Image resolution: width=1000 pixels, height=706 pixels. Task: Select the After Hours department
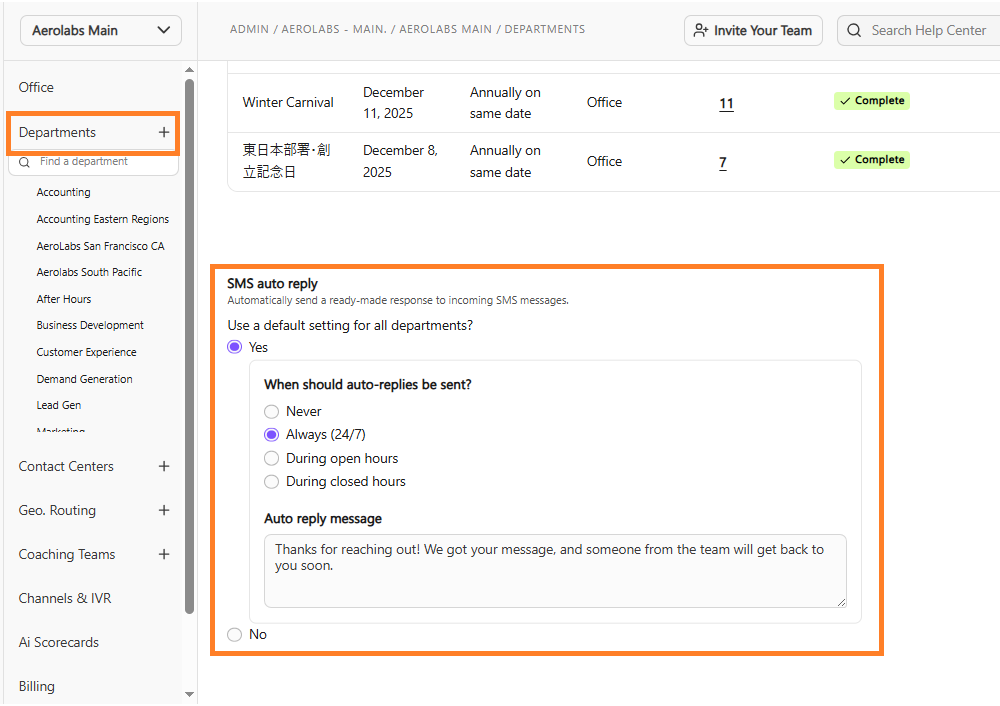[64, 299]
